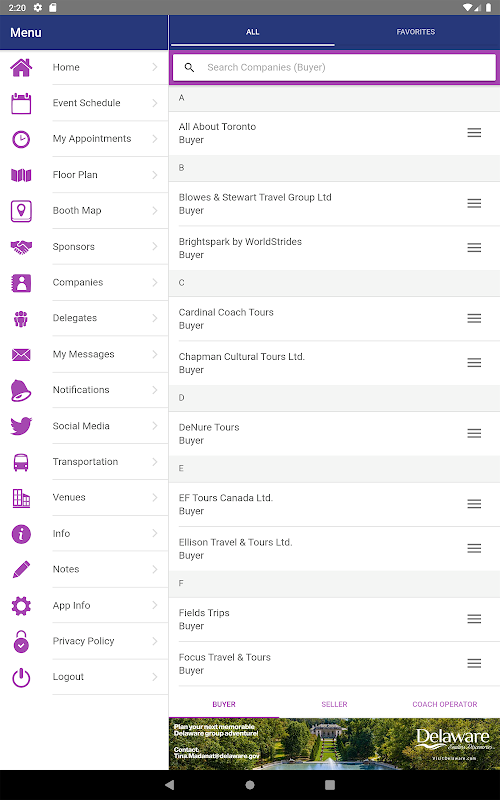Tap the Android recent apps button
Viewport: 500px width, 800px height.
click(x=330, y=785)
